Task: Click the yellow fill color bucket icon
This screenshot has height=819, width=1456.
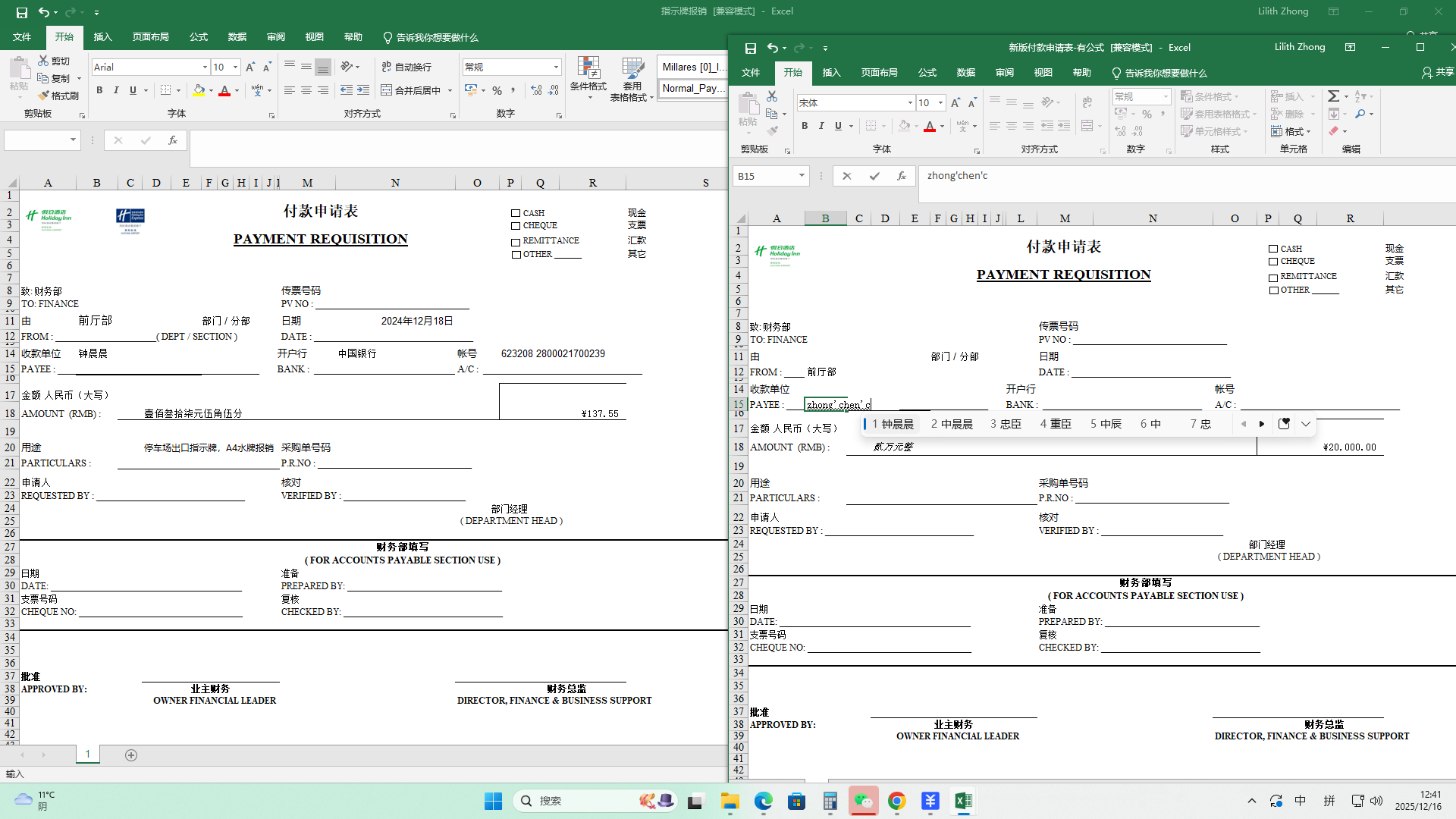Action: pyautogui.click(x=199, y=90)
